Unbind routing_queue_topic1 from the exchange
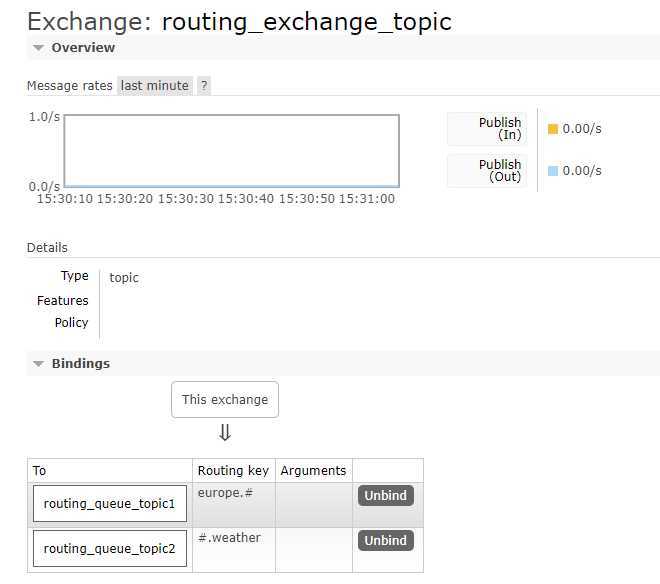The width and height of the screenshot is (660, 584). pos(386,496)
